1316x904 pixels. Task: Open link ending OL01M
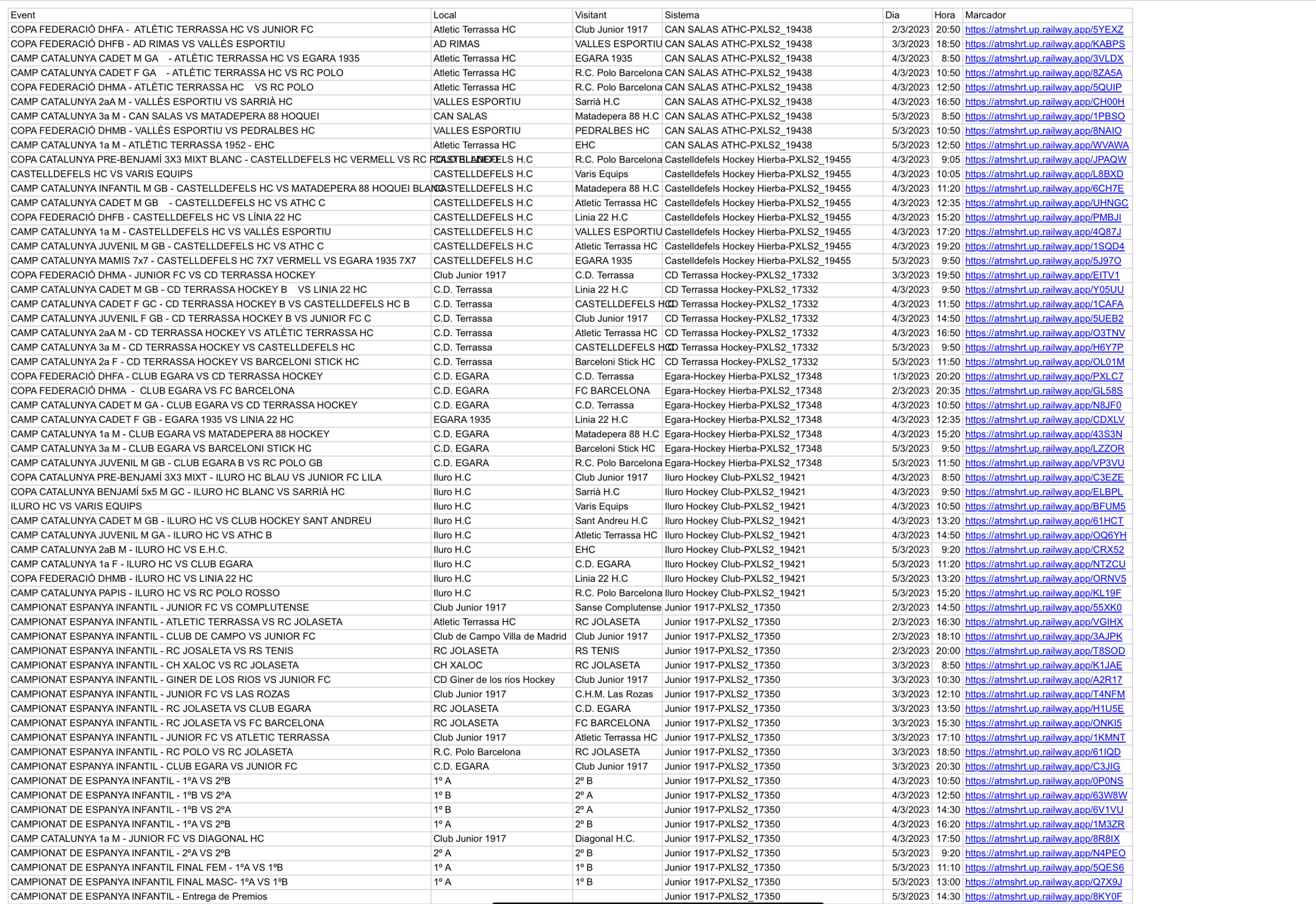1045,362
